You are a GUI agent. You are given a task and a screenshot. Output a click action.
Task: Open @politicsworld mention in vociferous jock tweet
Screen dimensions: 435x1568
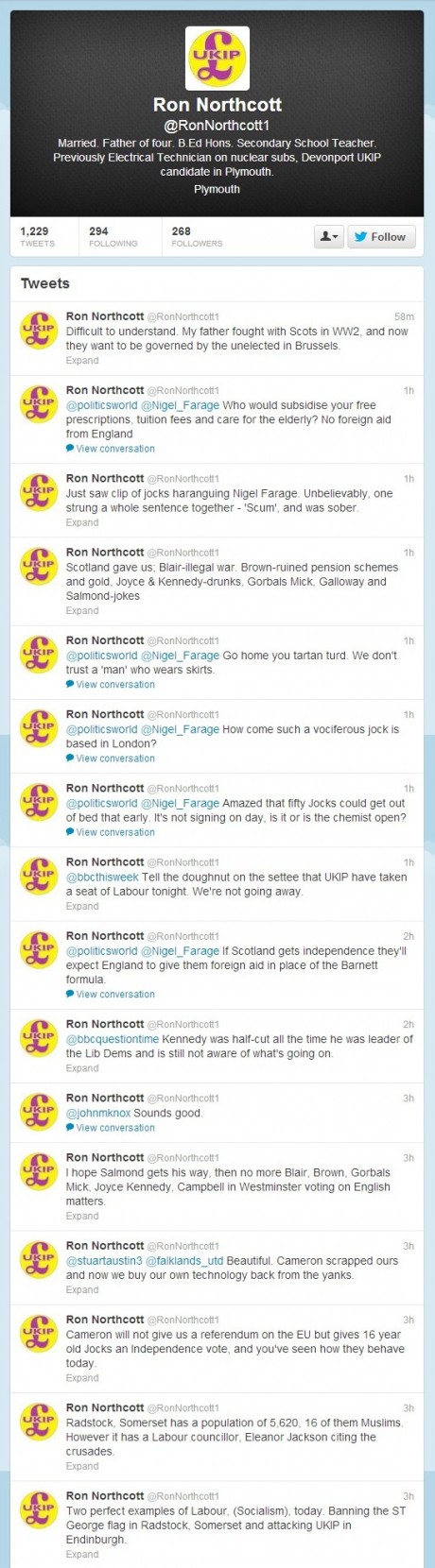point(101,729)
